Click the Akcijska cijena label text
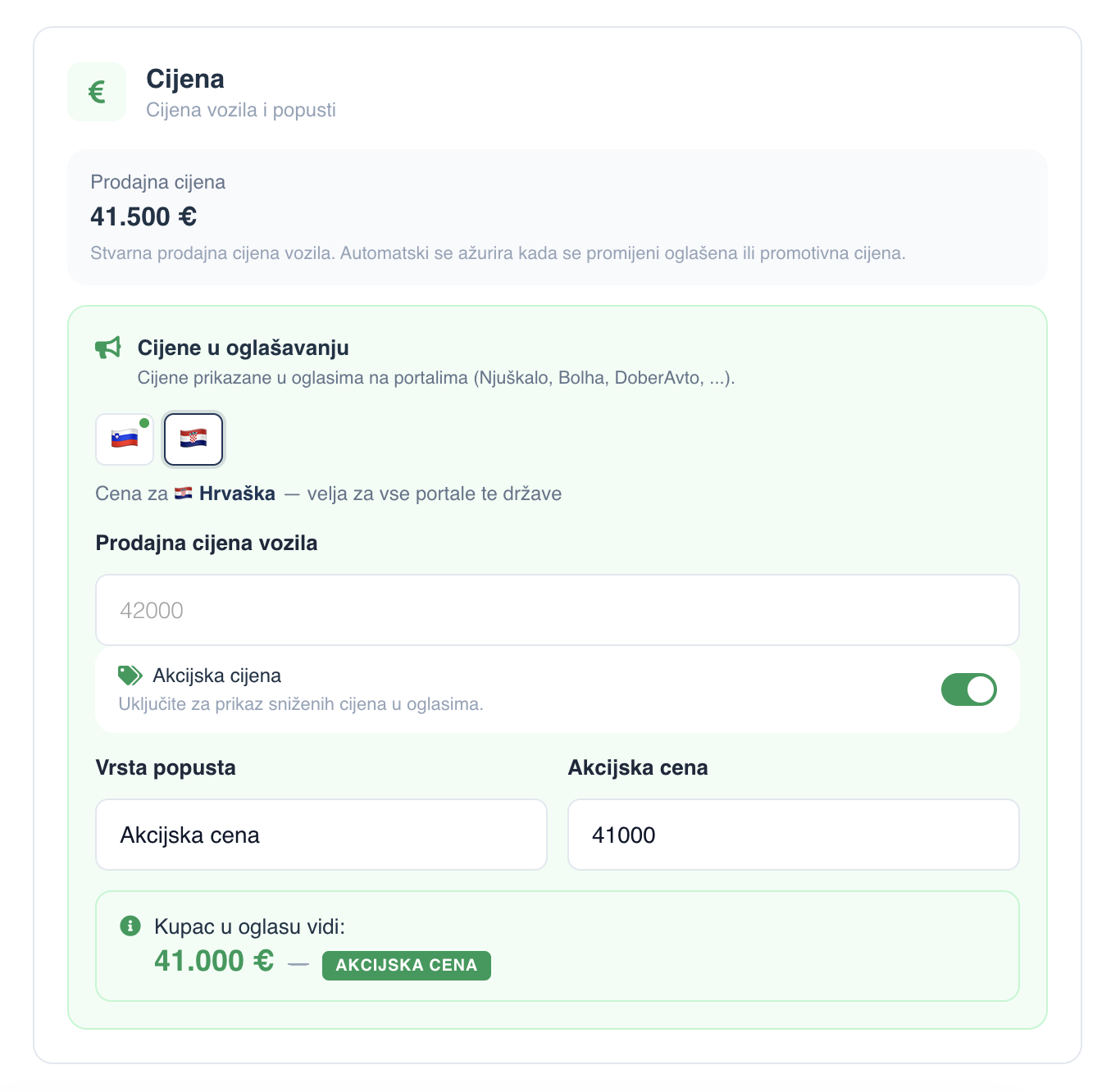Viewport: 1120px width, 1092px height. coord(217,676)
